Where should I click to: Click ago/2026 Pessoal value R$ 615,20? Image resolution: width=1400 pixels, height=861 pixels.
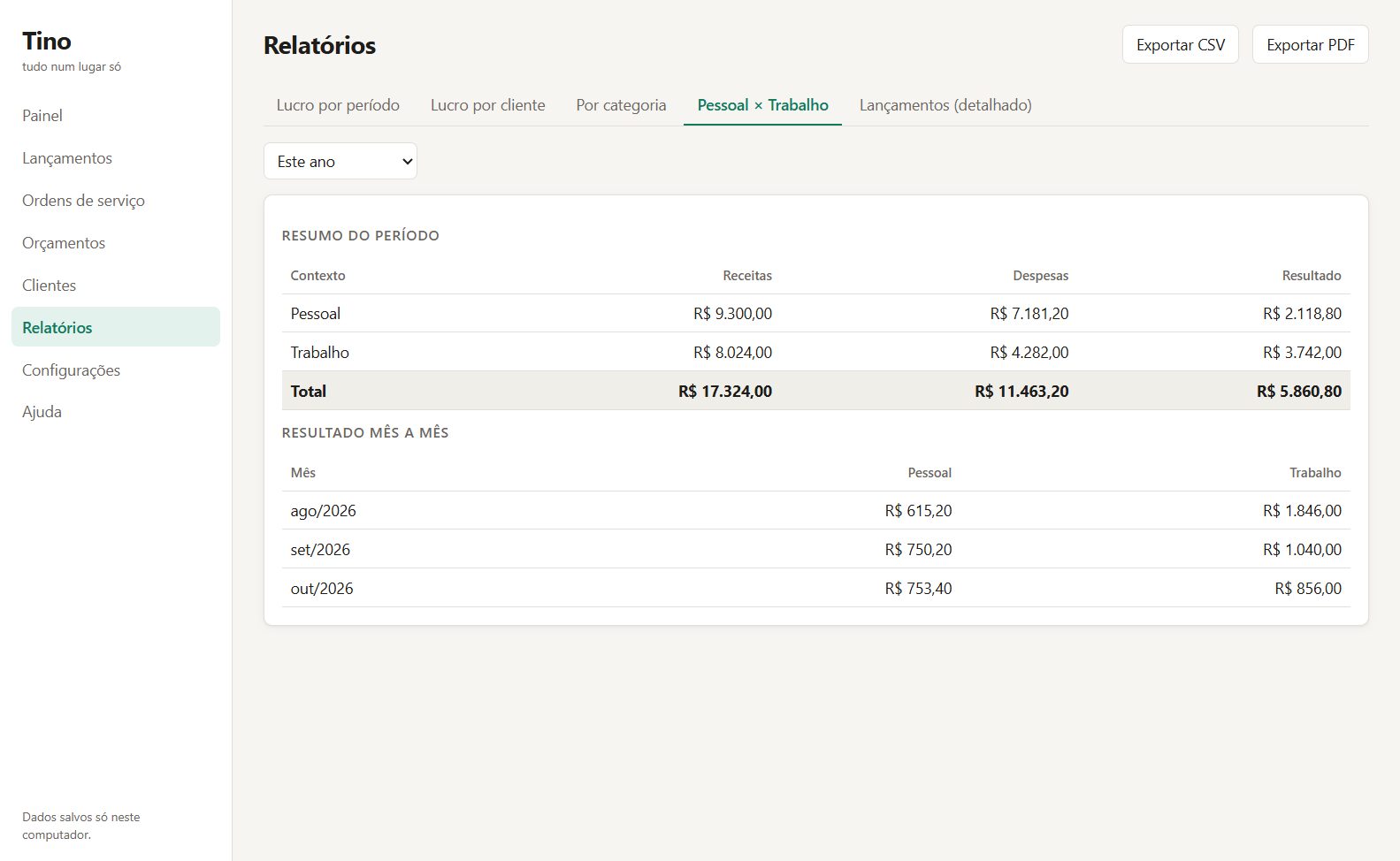click(x=918, y=511)
